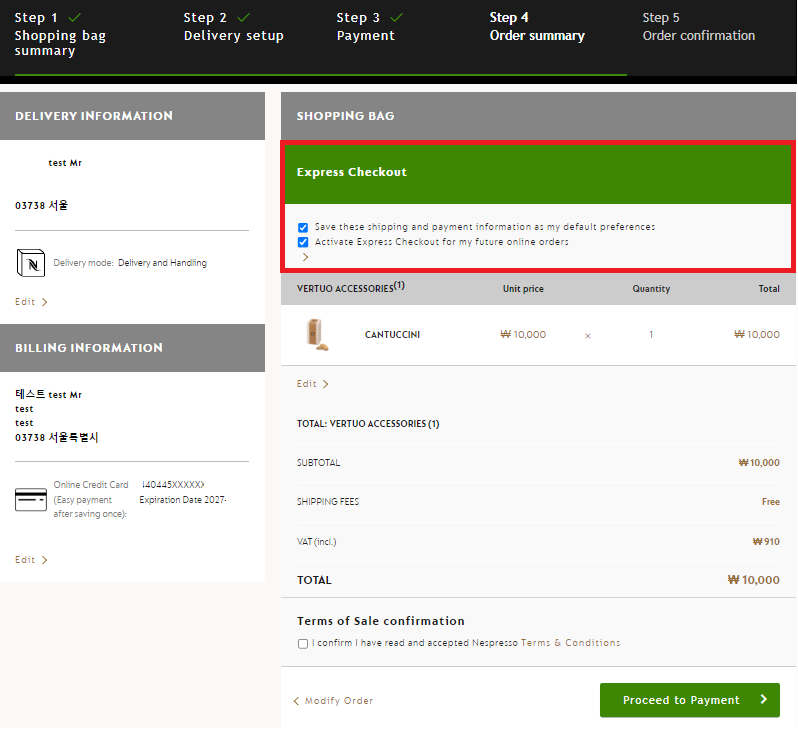The width and height of the screenshot is (798, 731).
Task: Click the Terms of Sale confirmation heading
Action: [381, 622]
